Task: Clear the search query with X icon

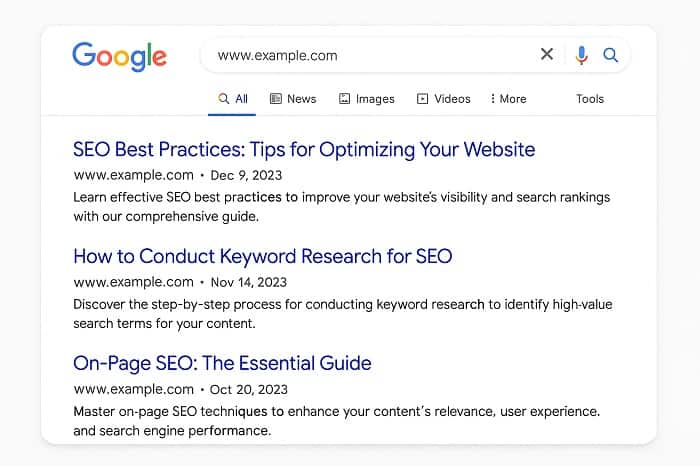Action: [x=547, y=55]
